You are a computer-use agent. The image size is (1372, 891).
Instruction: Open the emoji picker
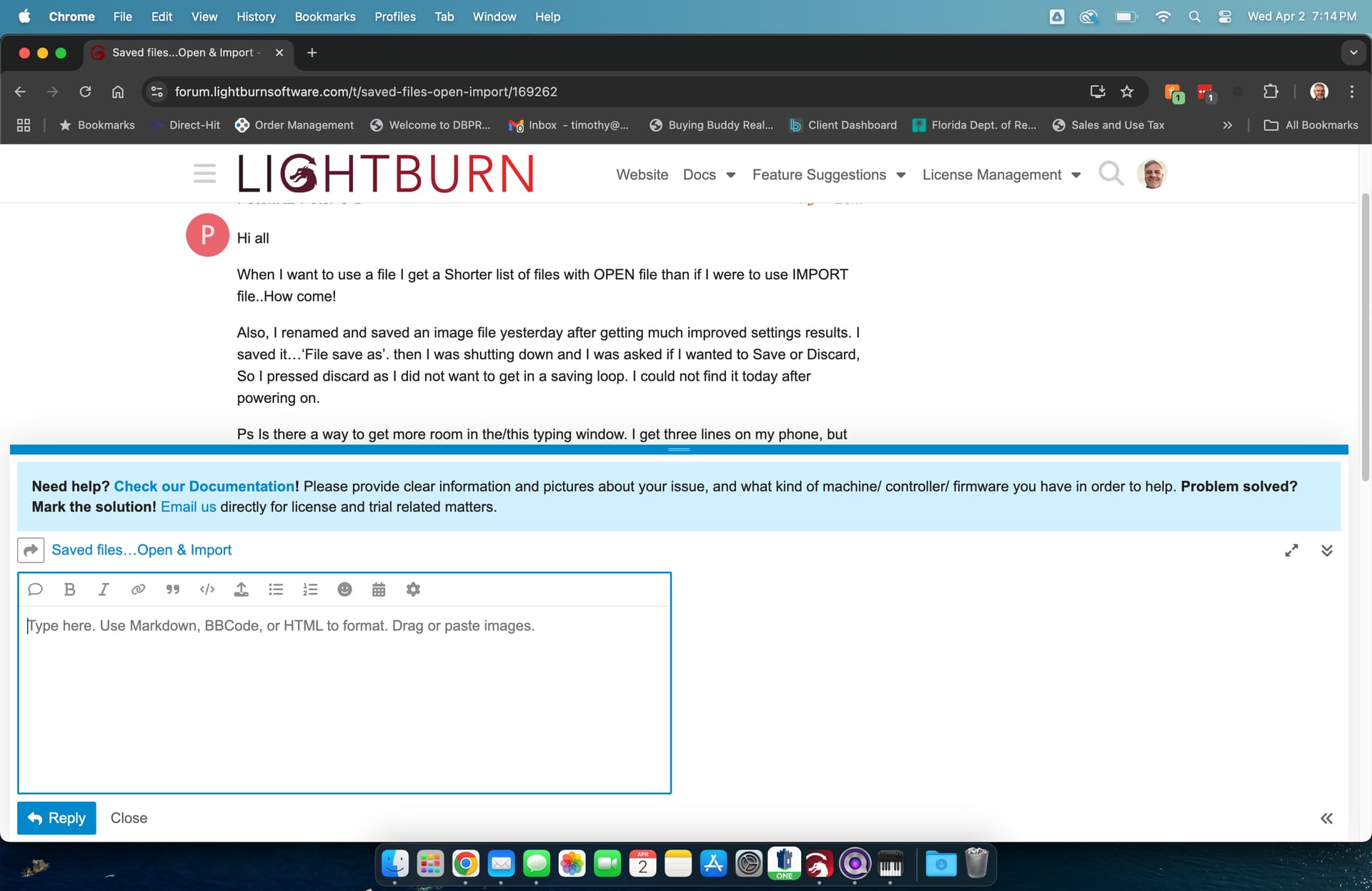point(344,589)
